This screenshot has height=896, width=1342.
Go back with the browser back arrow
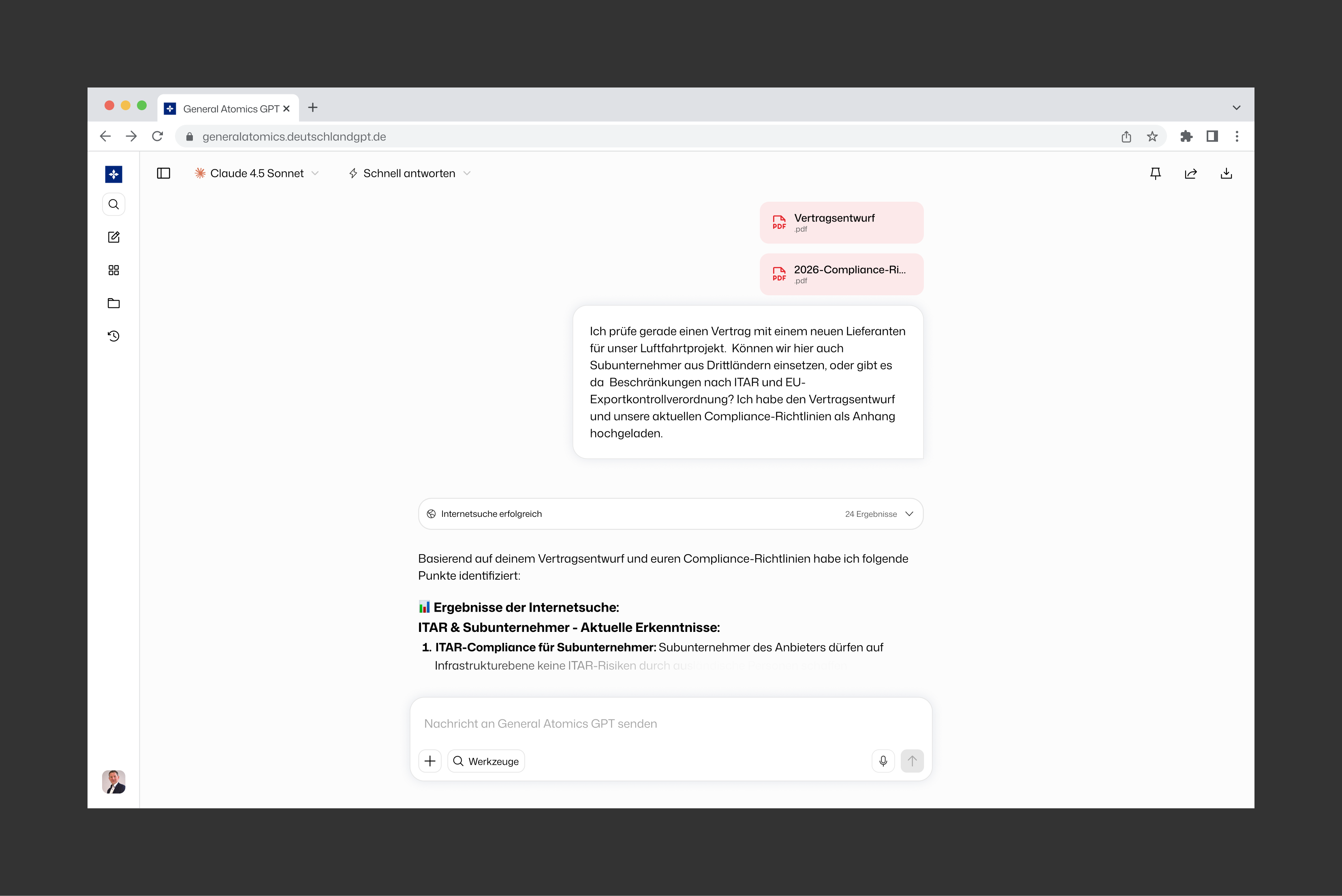pos(105,137)
